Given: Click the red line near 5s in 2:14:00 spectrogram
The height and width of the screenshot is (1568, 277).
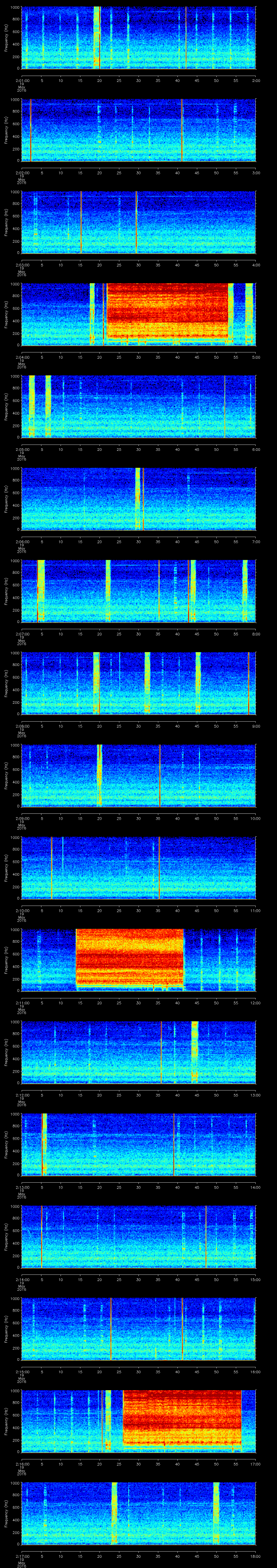Looking at the screenshot, I should (x=41, y=1237).
